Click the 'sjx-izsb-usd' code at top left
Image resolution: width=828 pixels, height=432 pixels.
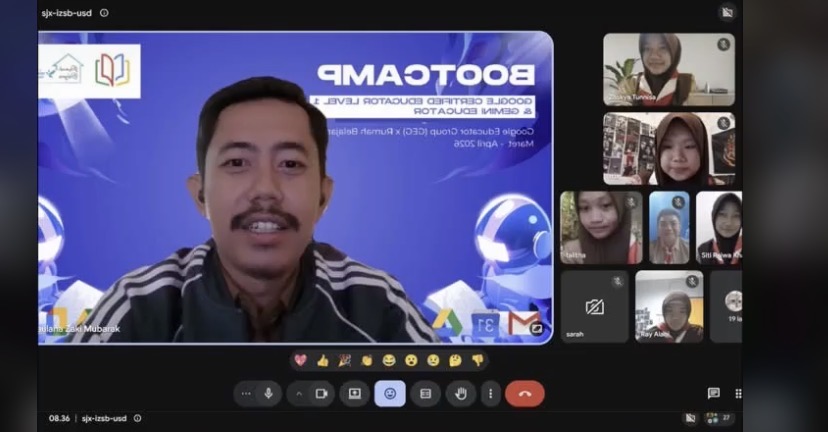point(67,13)
